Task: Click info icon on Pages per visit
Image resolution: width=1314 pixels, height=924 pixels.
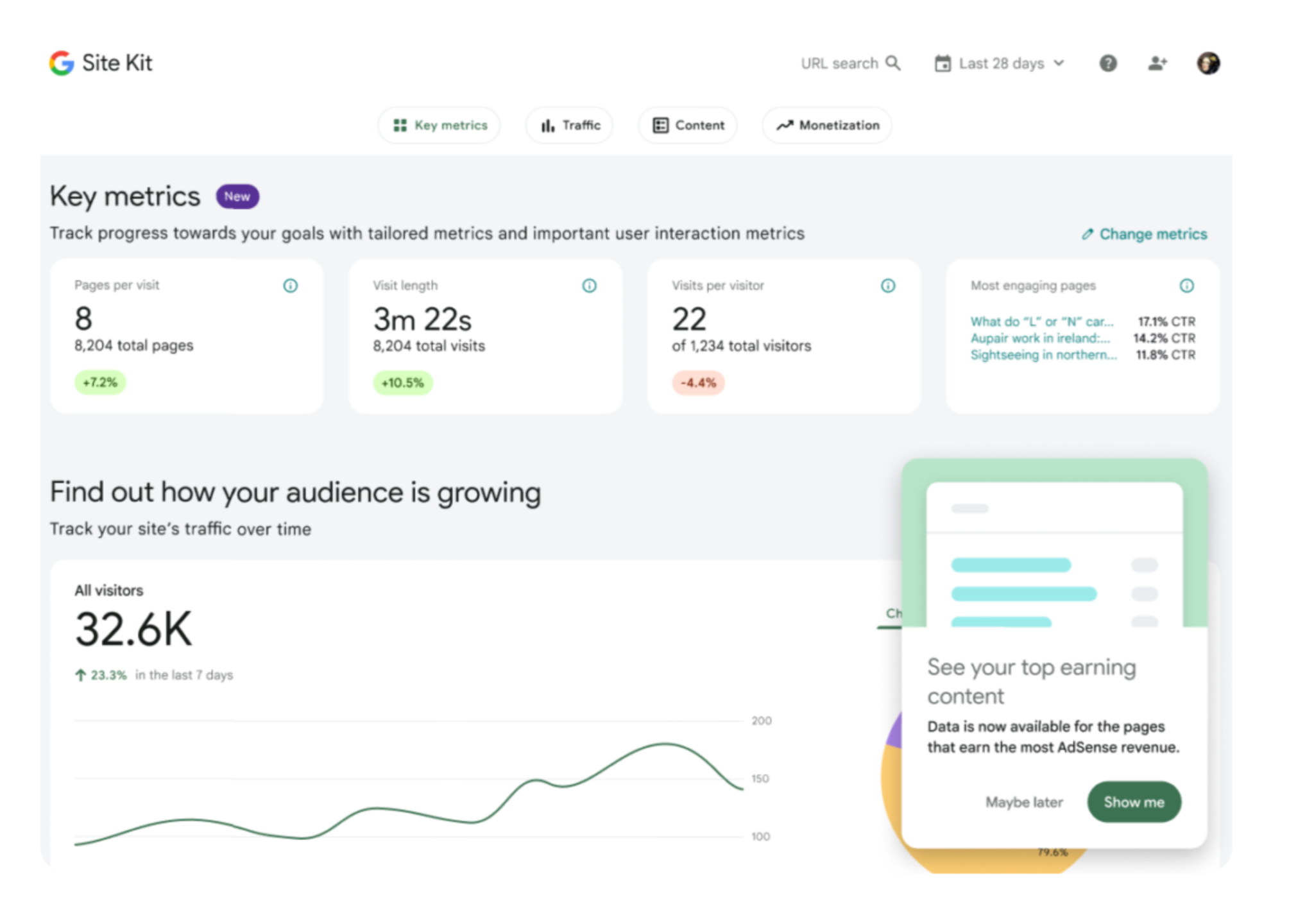Action: (290, 286)
